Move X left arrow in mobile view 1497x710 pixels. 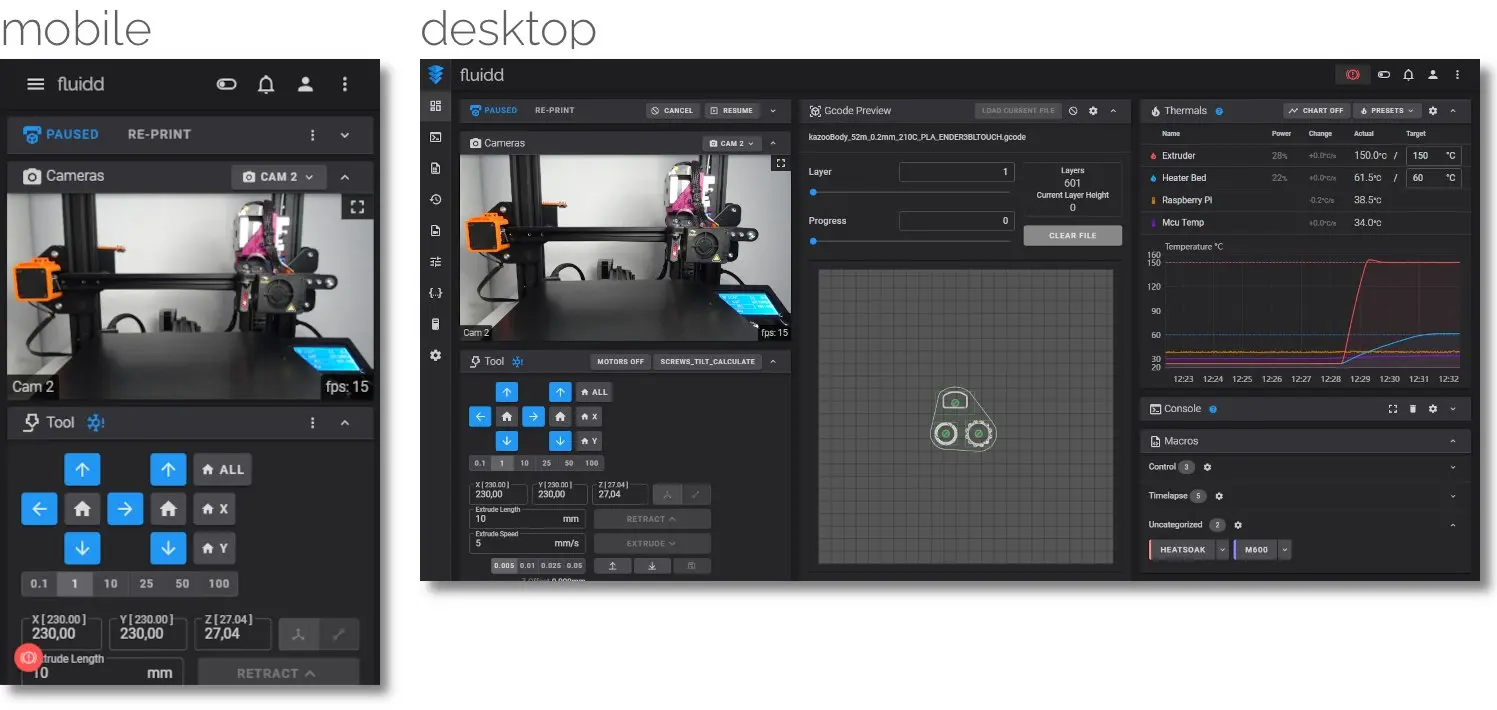click(39, 509)
